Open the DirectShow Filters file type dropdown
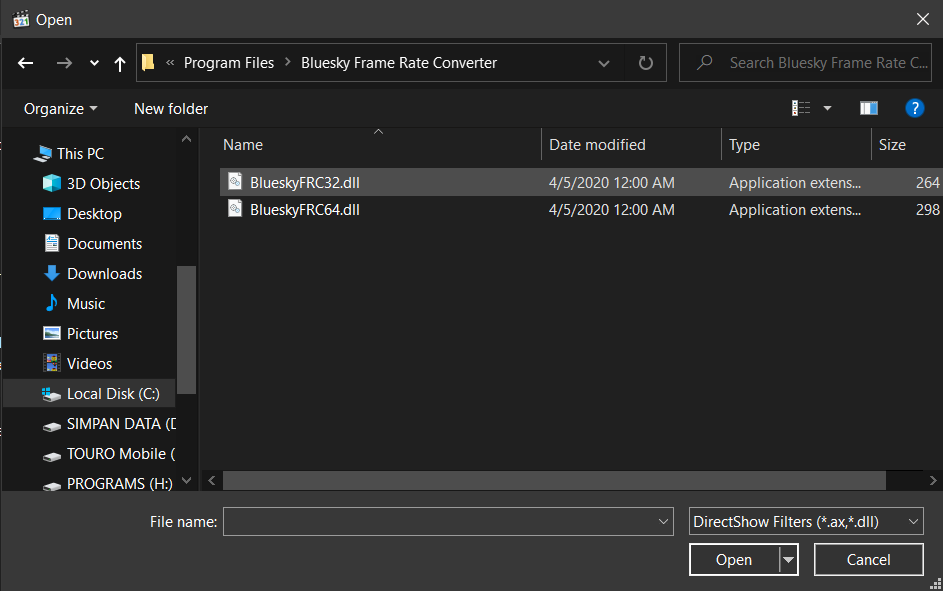 click(x=806, y=521)
